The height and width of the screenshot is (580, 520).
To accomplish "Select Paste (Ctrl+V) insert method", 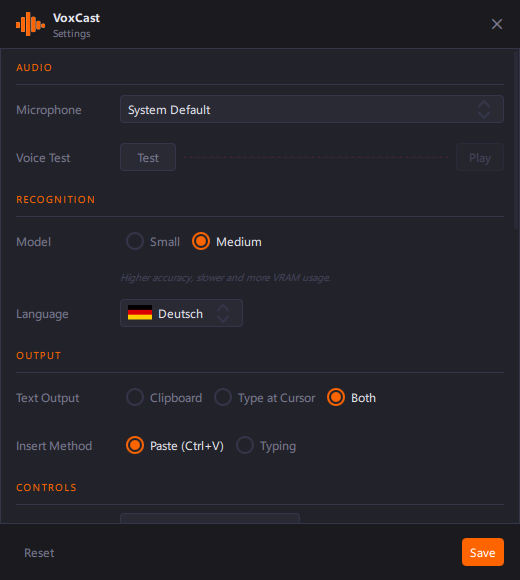I will (x=175, y=445).
